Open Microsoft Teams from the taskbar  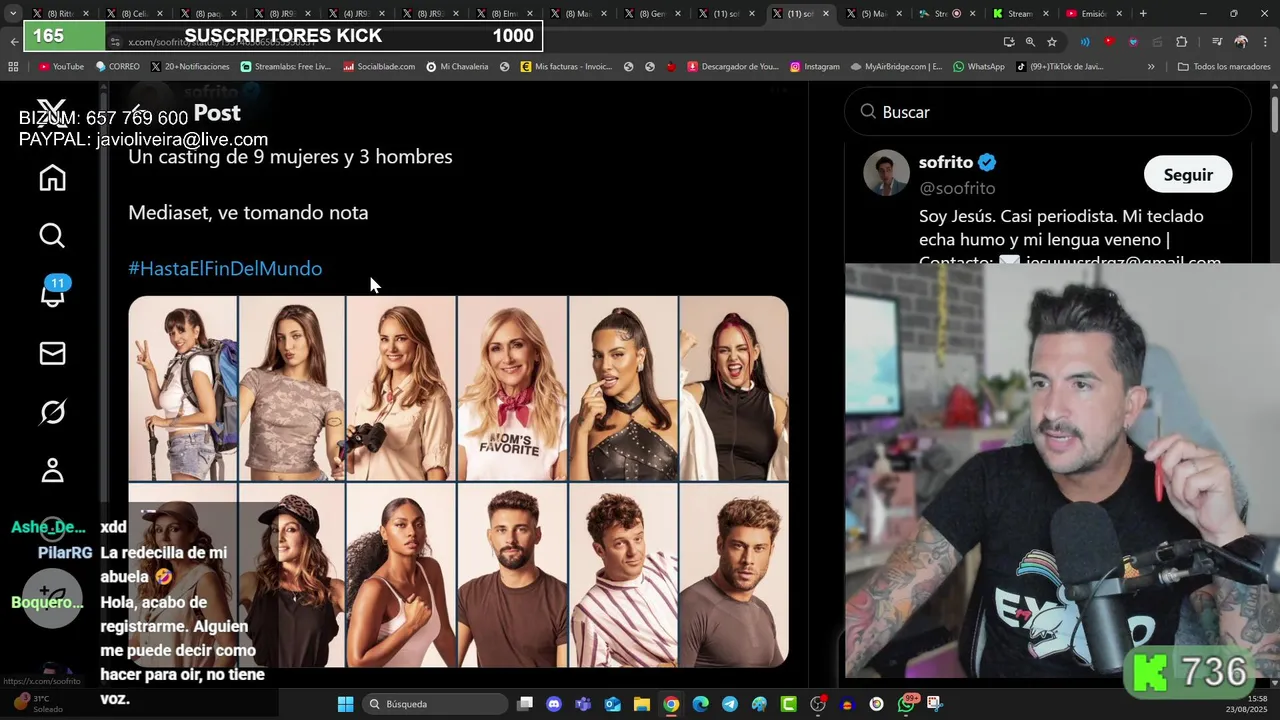[583, 704]
